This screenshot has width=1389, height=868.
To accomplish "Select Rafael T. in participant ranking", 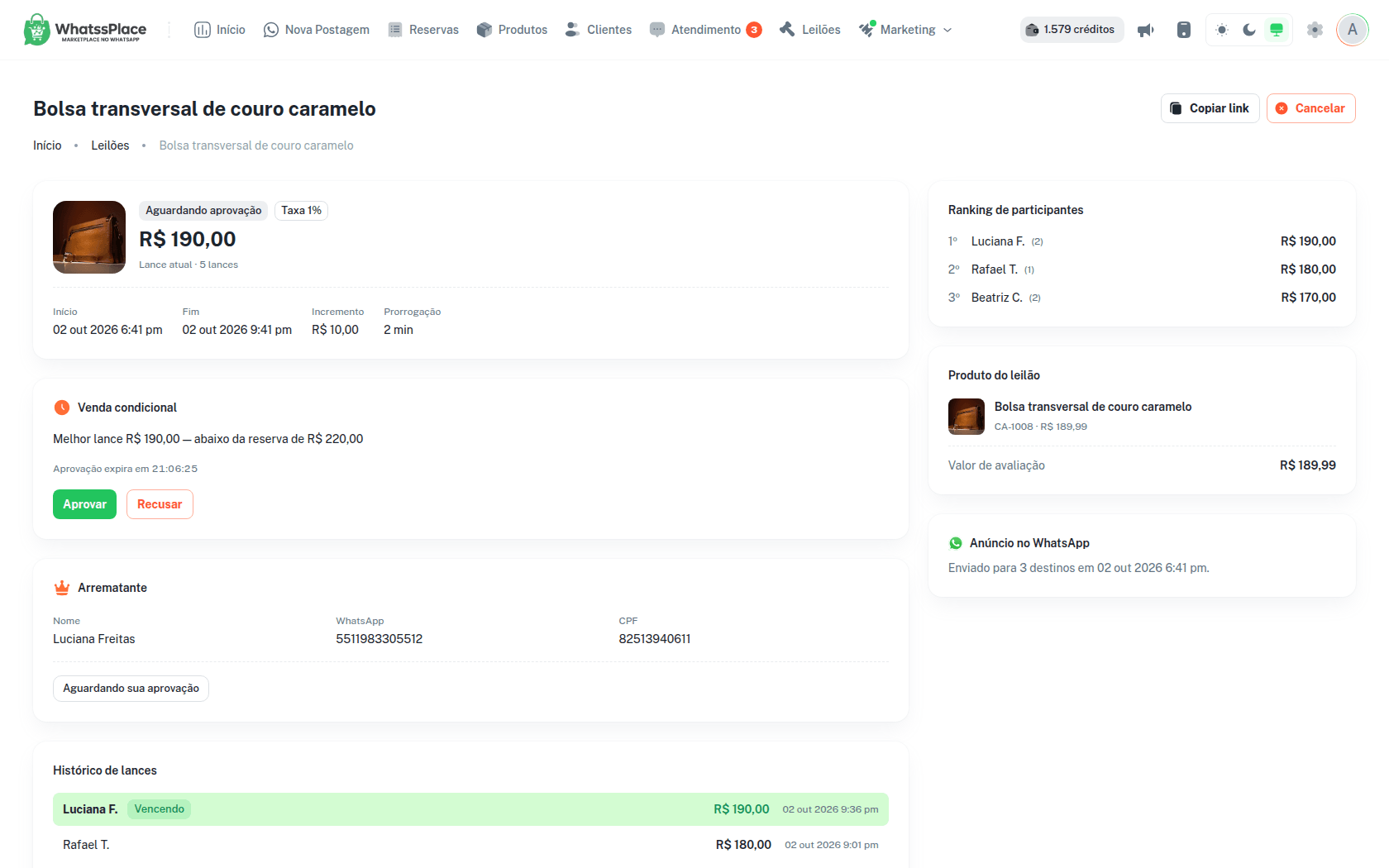I will pyautogui.click(x=1142, y=269).
